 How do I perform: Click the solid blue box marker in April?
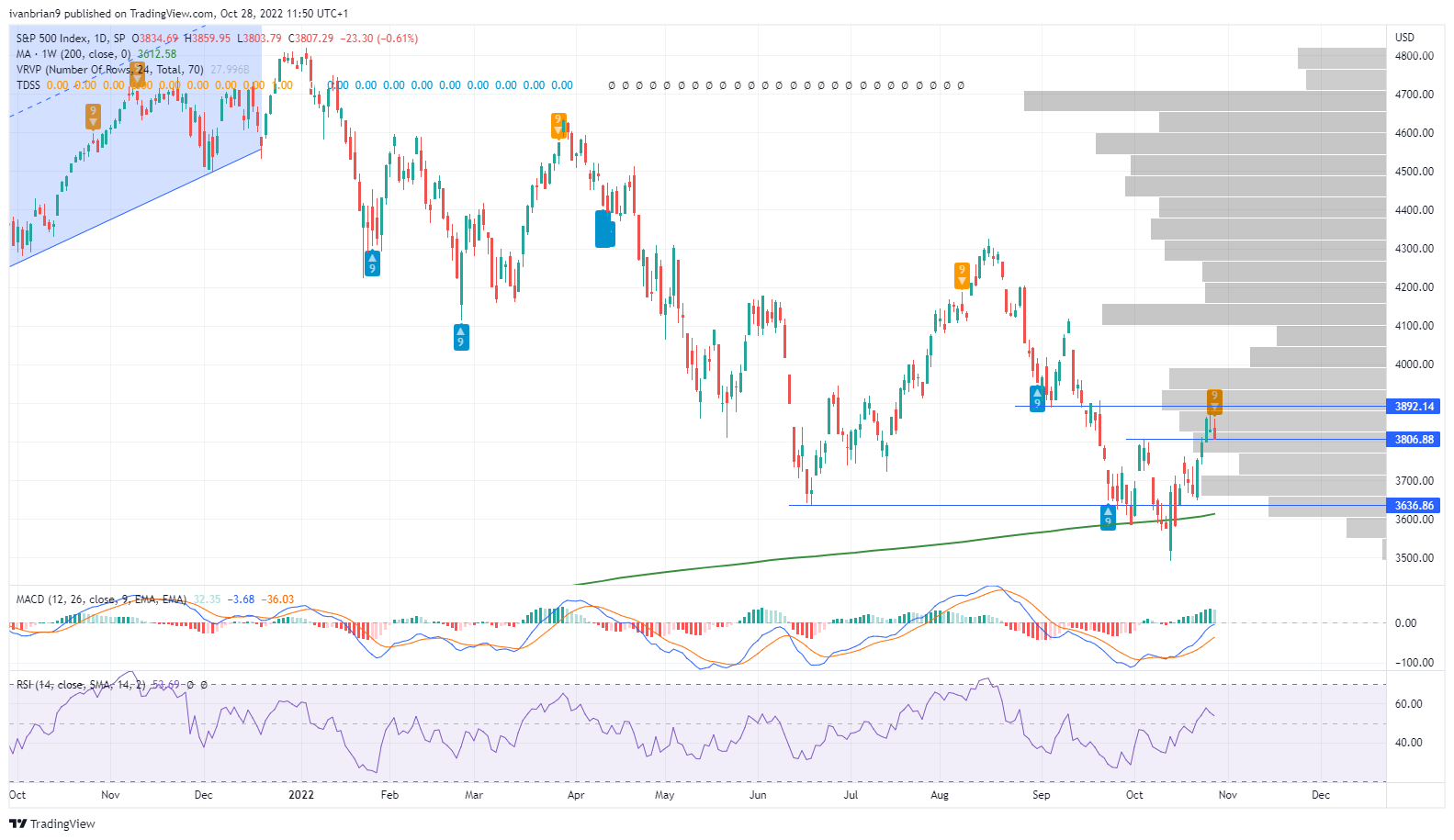coord(604,229)
